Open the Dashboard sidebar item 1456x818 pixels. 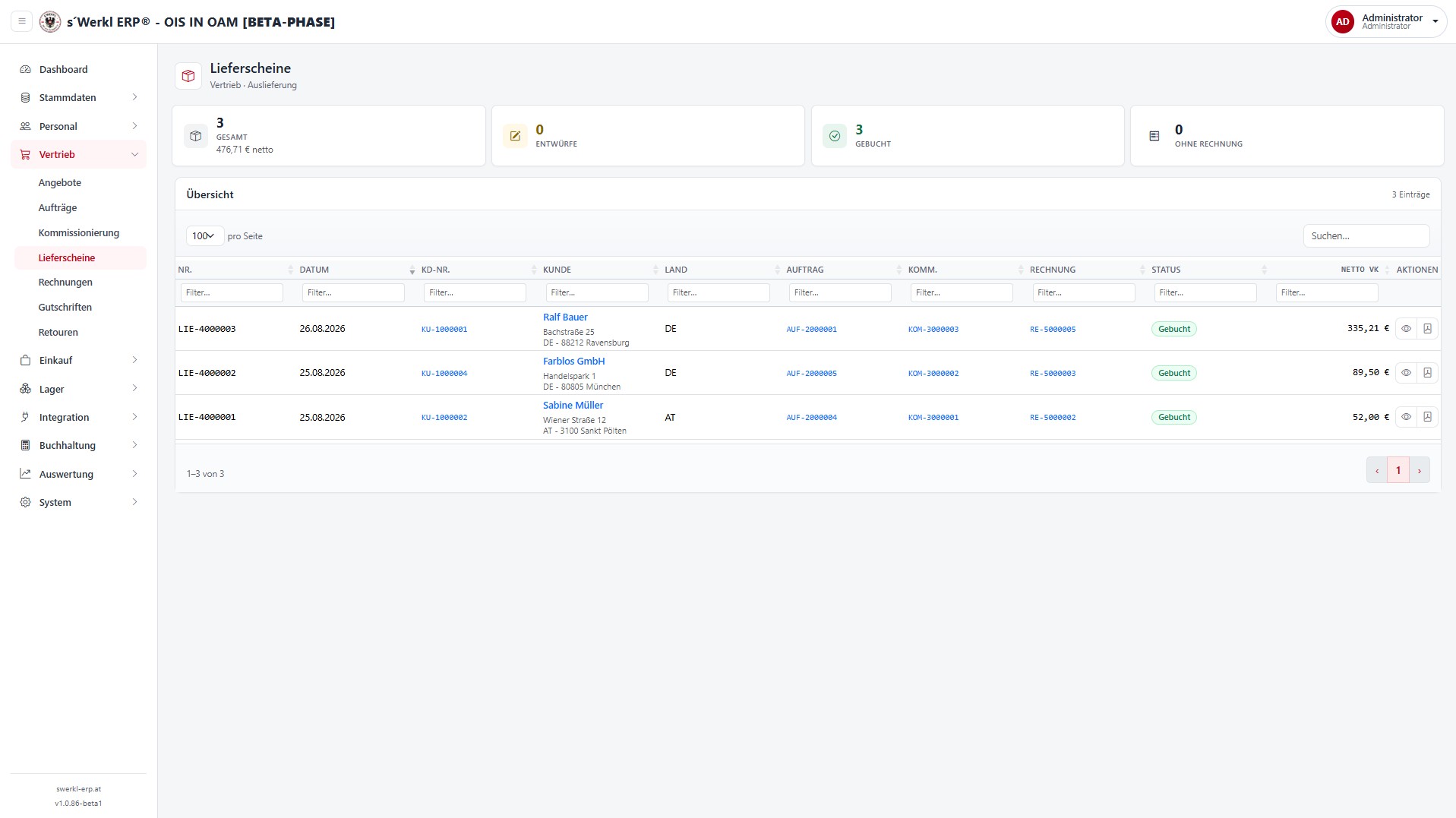click(x=79, y=69)
